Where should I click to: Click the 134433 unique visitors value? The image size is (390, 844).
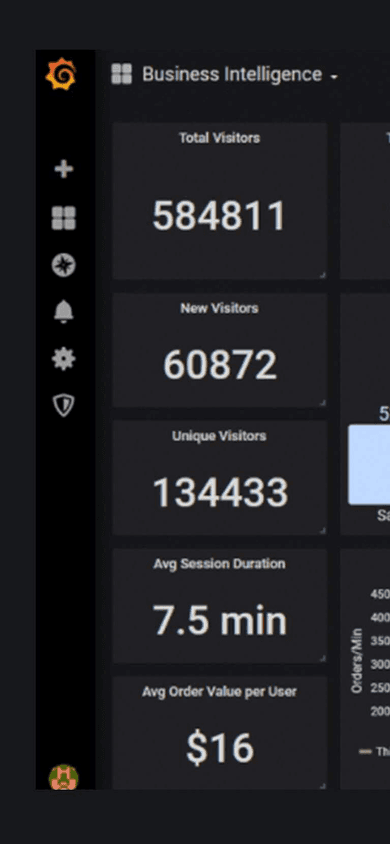220,493
